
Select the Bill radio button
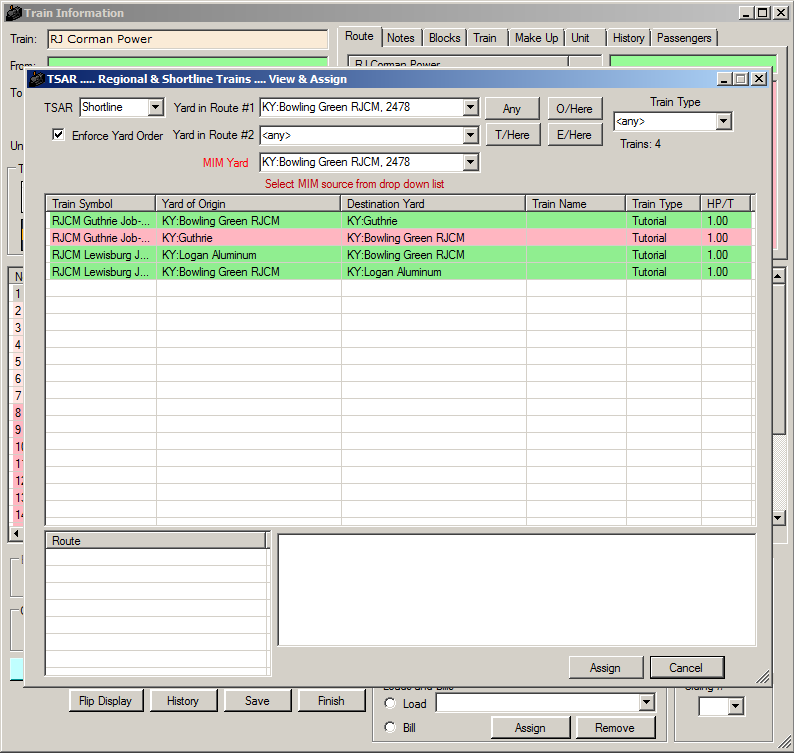[390, 727]
